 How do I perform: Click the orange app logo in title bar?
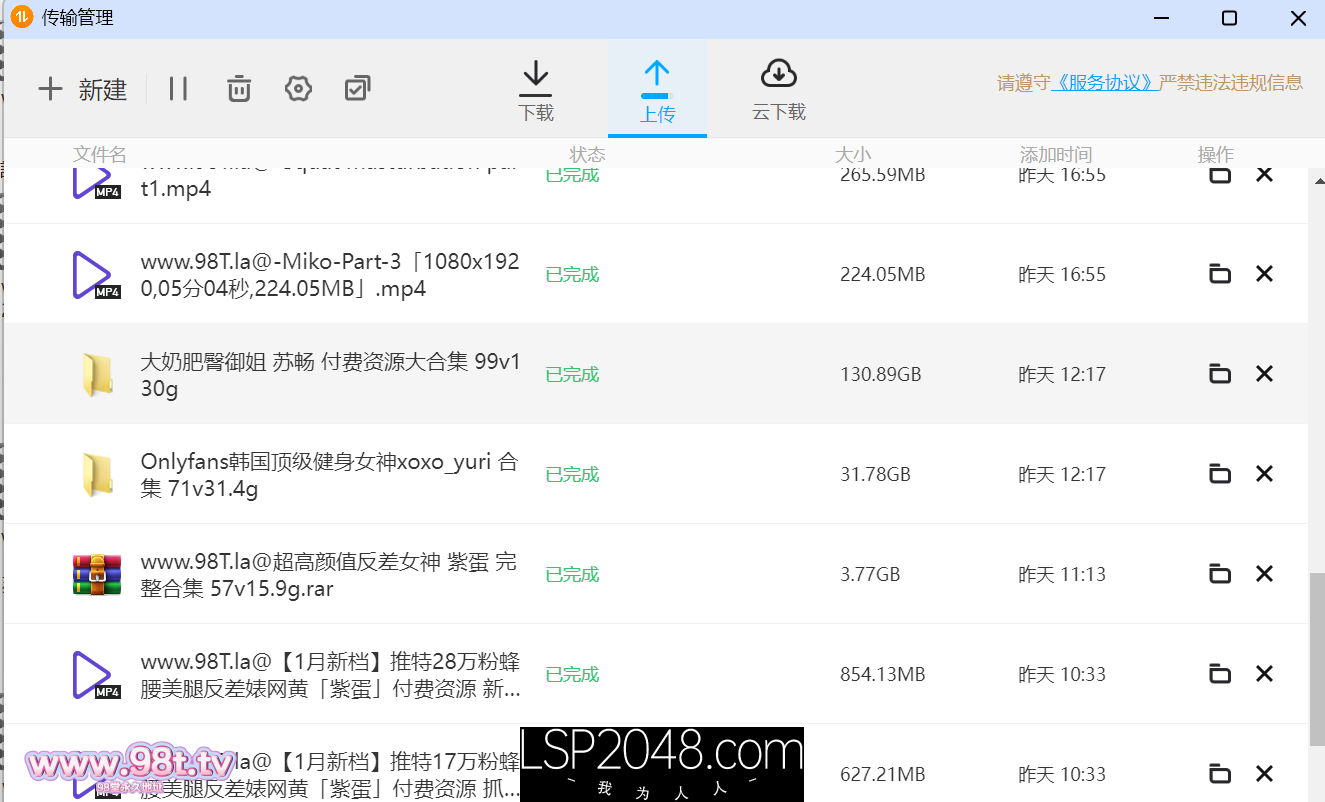[22, 18]
